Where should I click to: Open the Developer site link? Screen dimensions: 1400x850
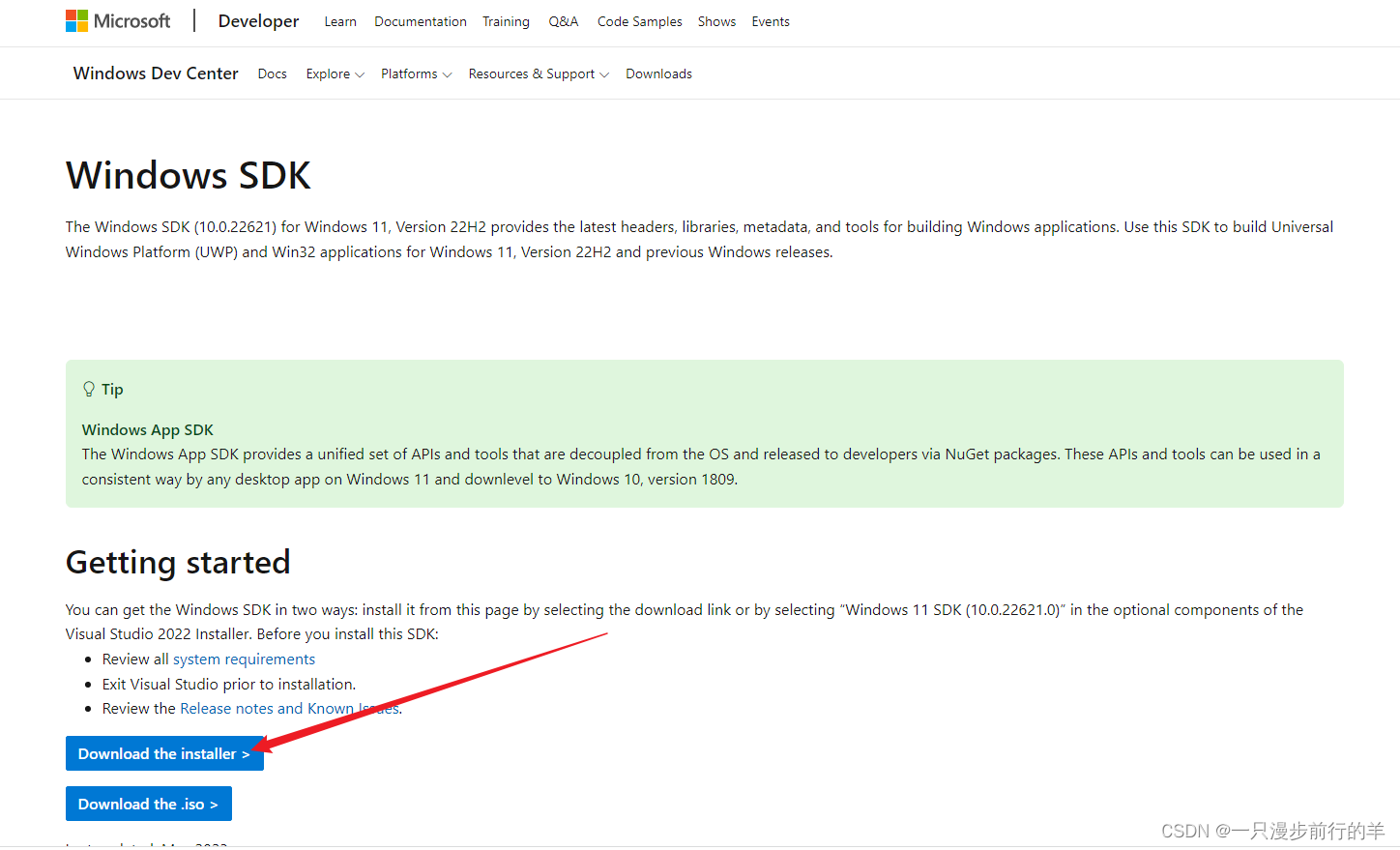[x=258, y=21]
